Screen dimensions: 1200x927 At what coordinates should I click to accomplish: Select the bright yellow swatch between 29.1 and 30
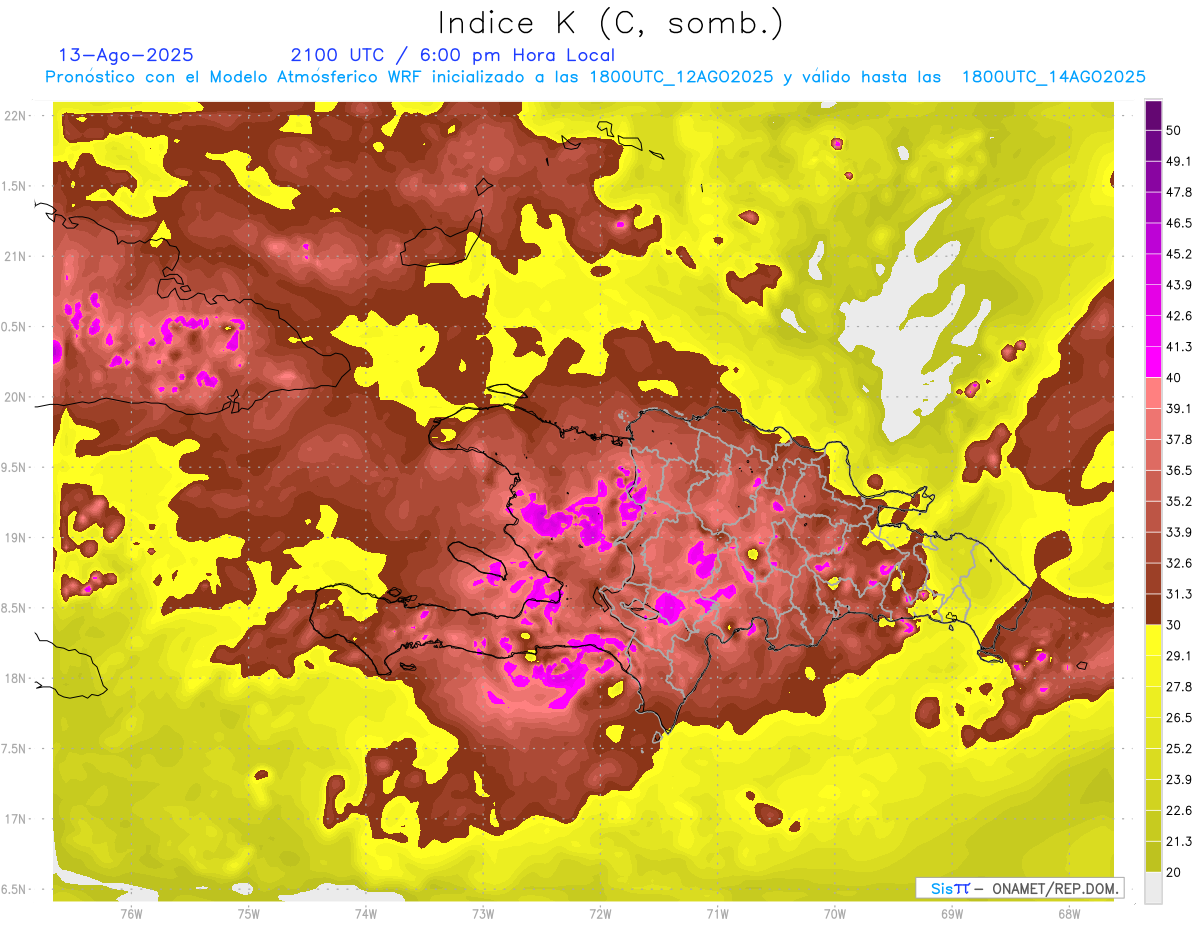tap(1153, 641)
